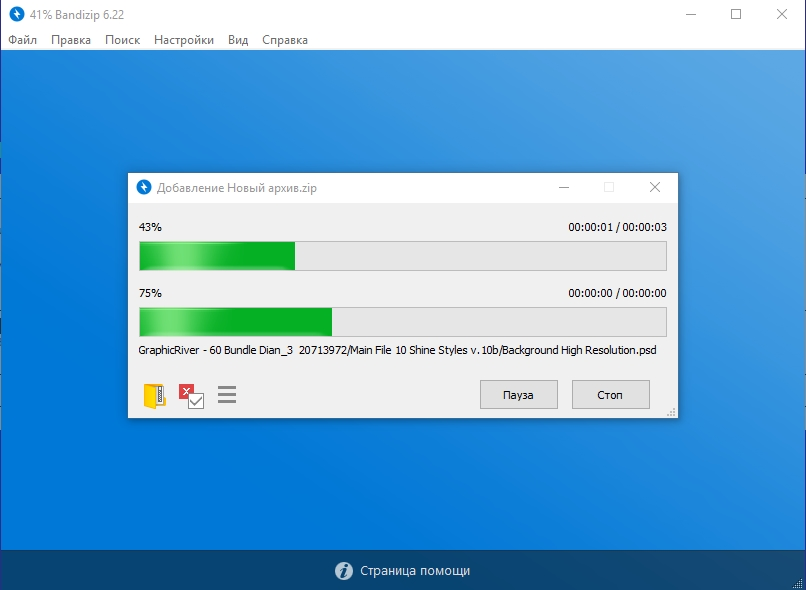This screenshot has height=590, width=806.
Task: Open the Вид menu
Action: (238, 40)
